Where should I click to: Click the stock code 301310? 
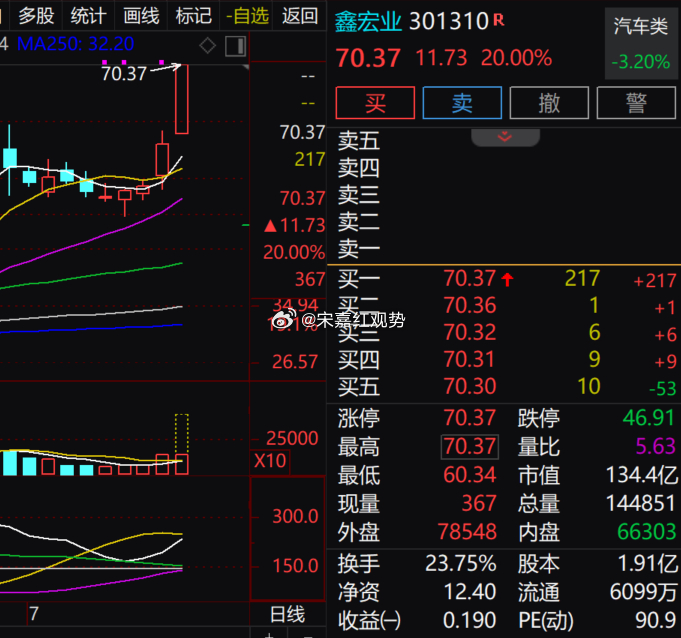click(449, 22)
